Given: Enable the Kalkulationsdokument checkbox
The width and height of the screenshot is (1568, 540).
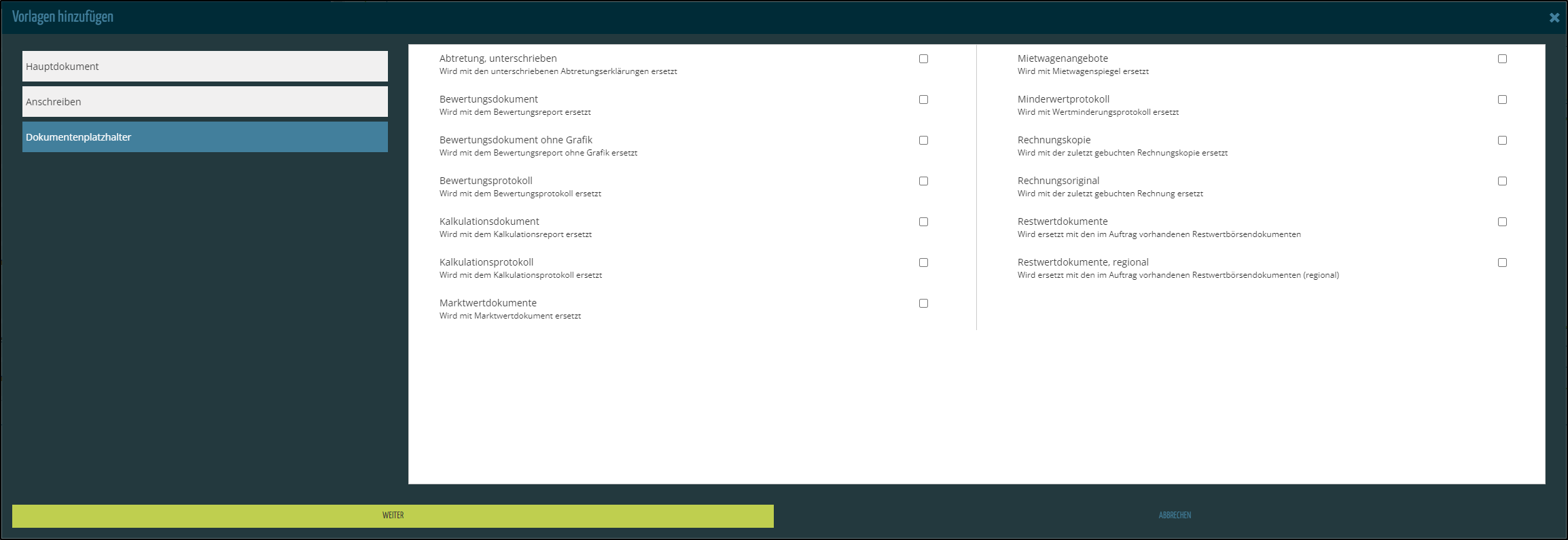Looking at the screenshot, I should [x=923, y=222].
